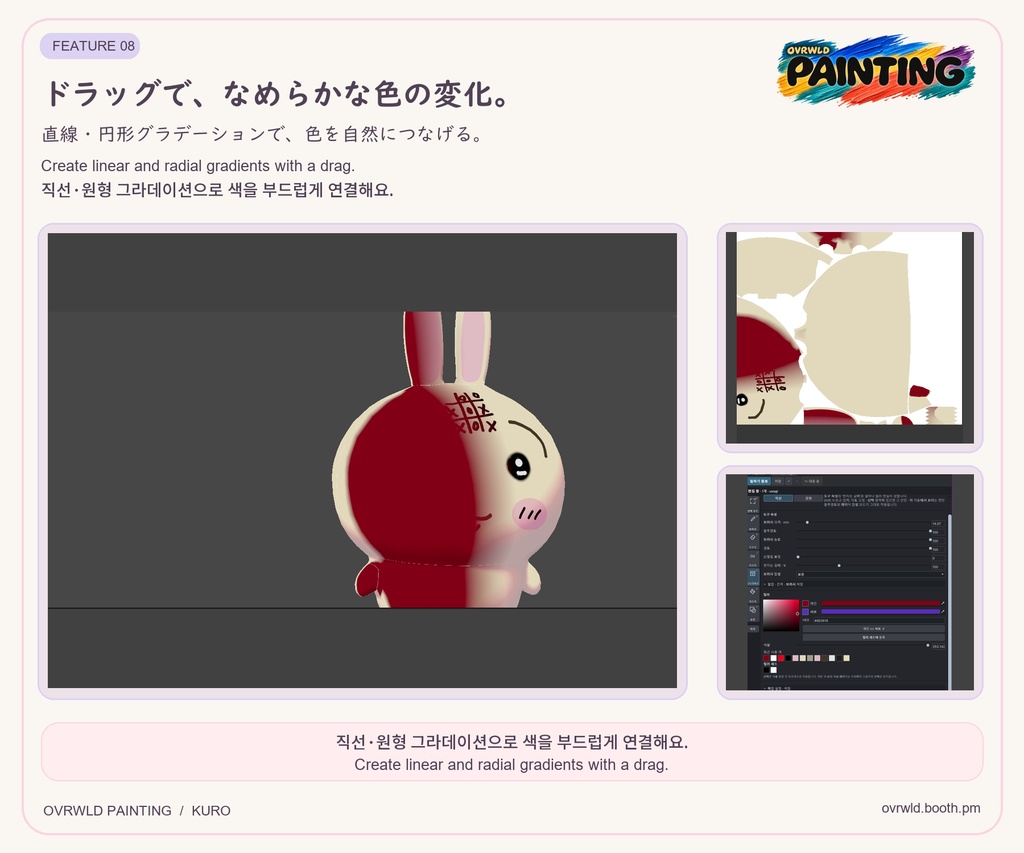The width and height of the screenshot is (1024, 853).
Task: Select the fill bucket tool below gradient
Action: click(x=753, y=592)
